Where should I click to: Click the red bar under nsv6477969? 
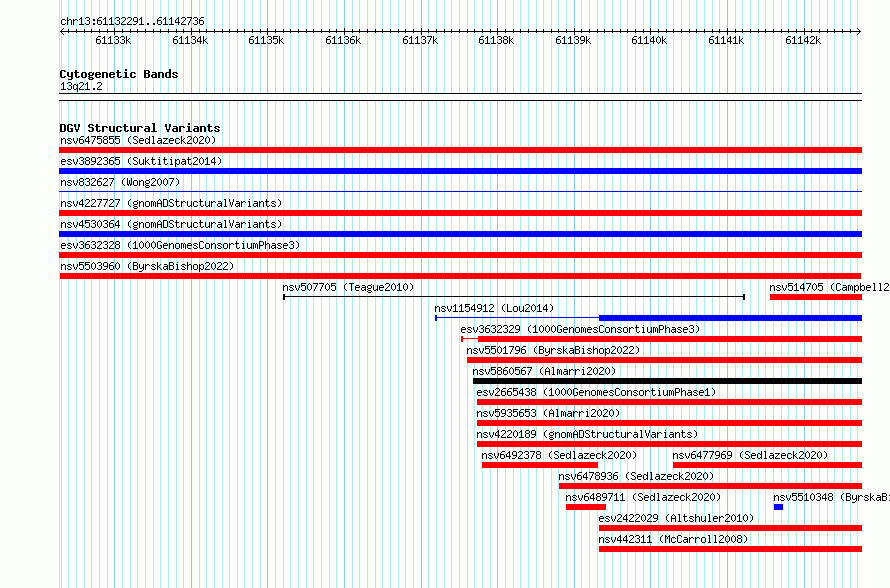(767, 465)
